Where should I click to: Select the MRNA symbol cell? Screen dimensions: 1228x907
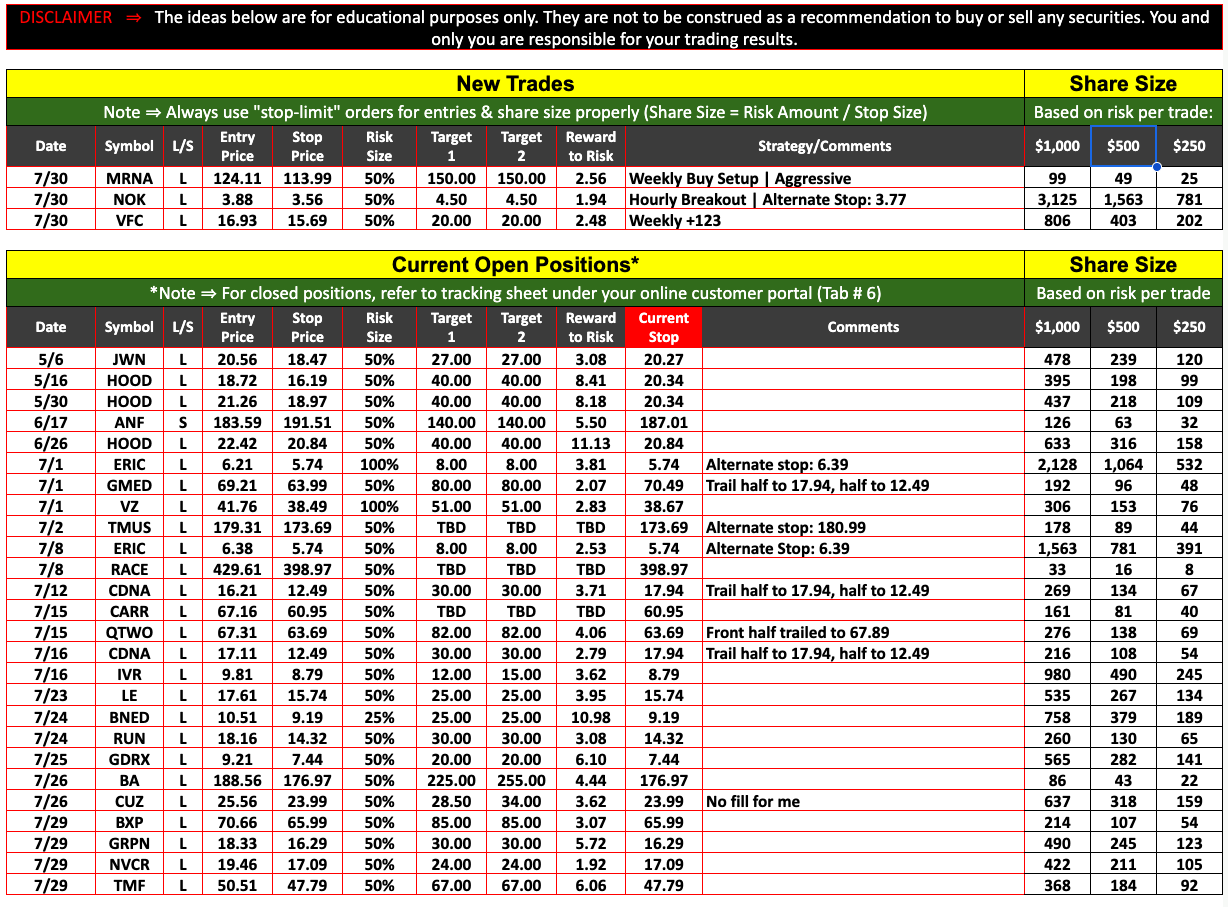[x=129, y=179]
